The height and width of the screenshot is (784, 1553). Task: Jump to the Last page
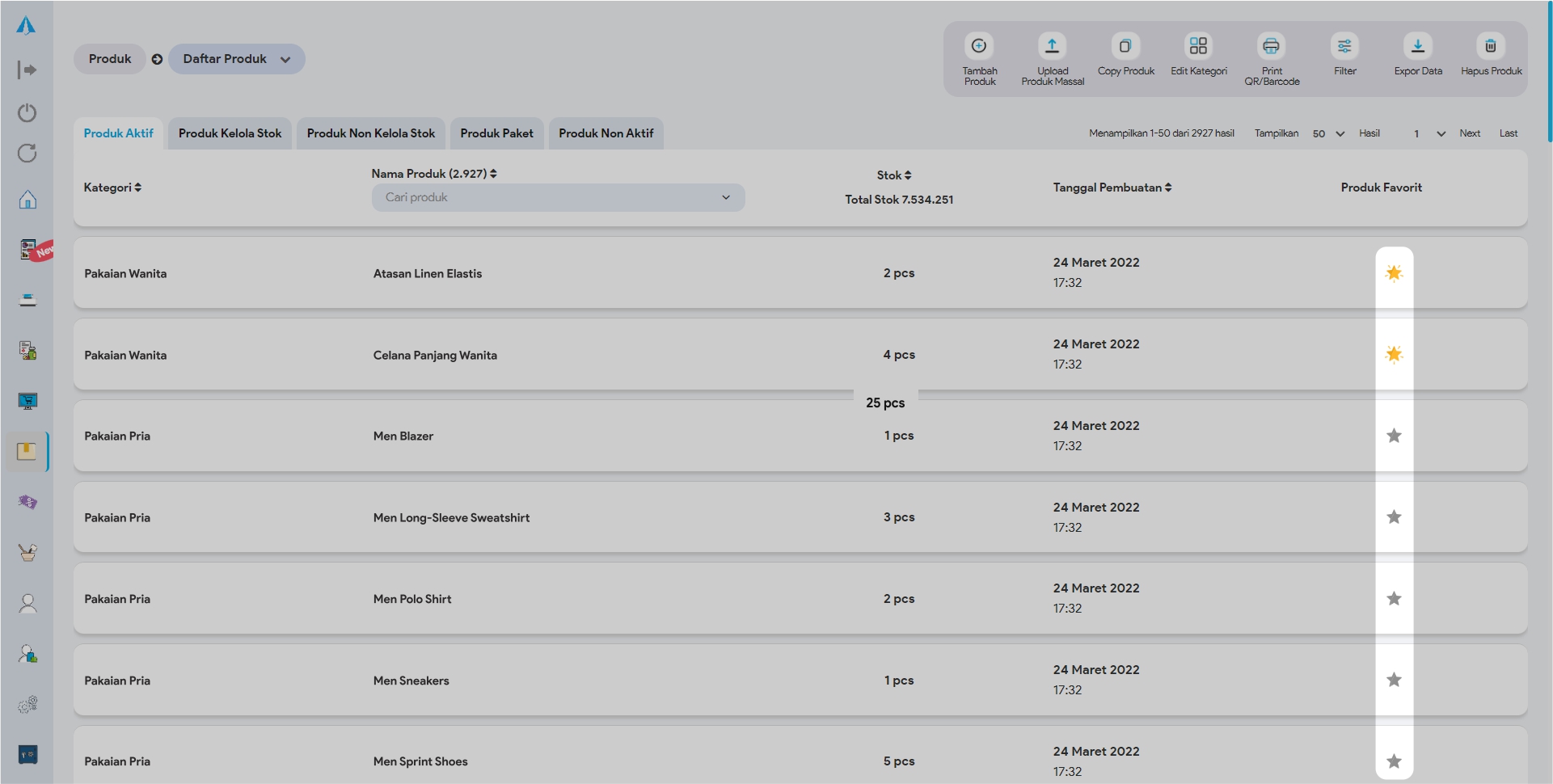pos(1508,133)
